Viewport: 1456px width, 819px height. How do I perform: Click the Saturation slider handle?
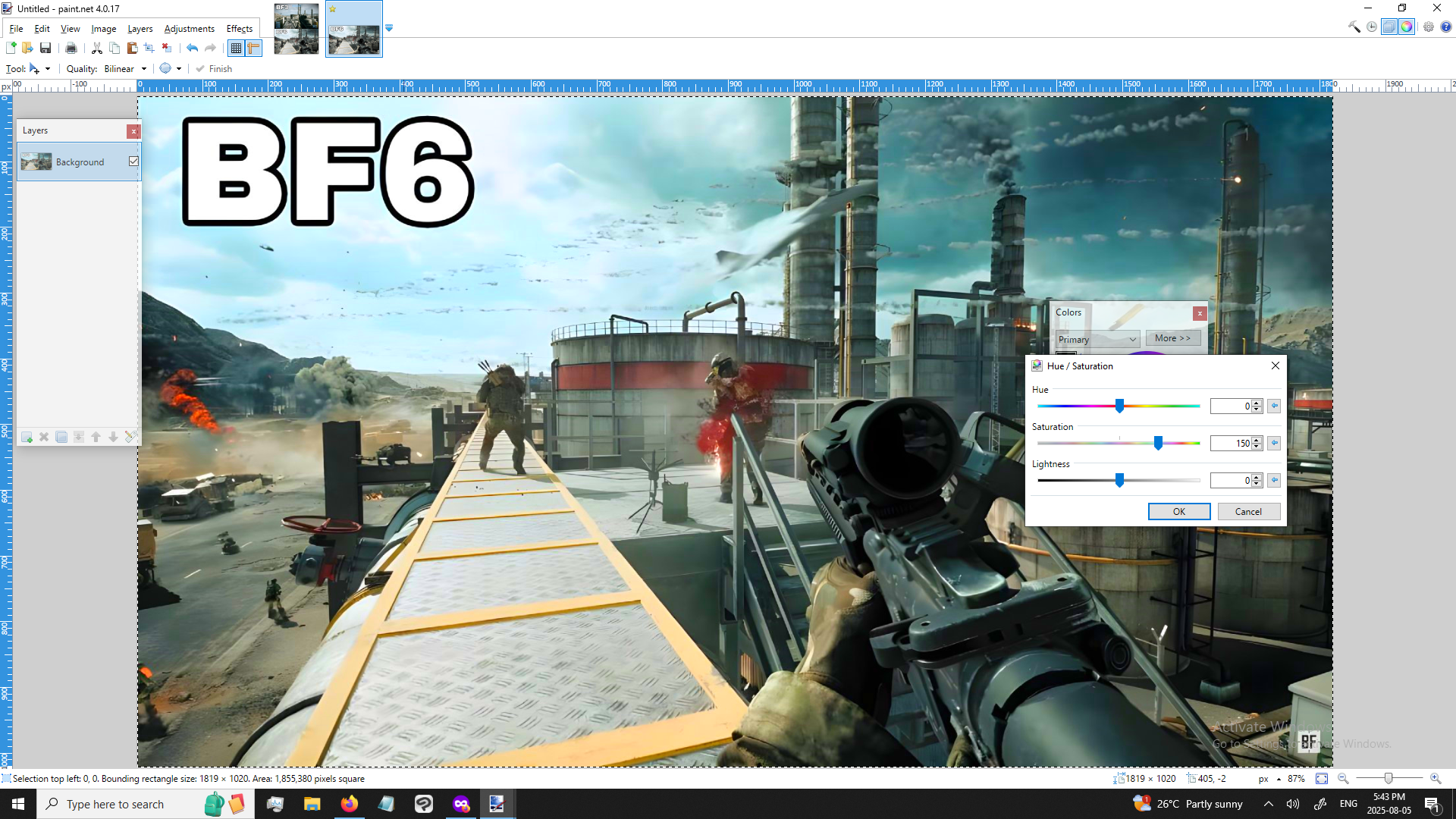click(x=1158, y=443)
